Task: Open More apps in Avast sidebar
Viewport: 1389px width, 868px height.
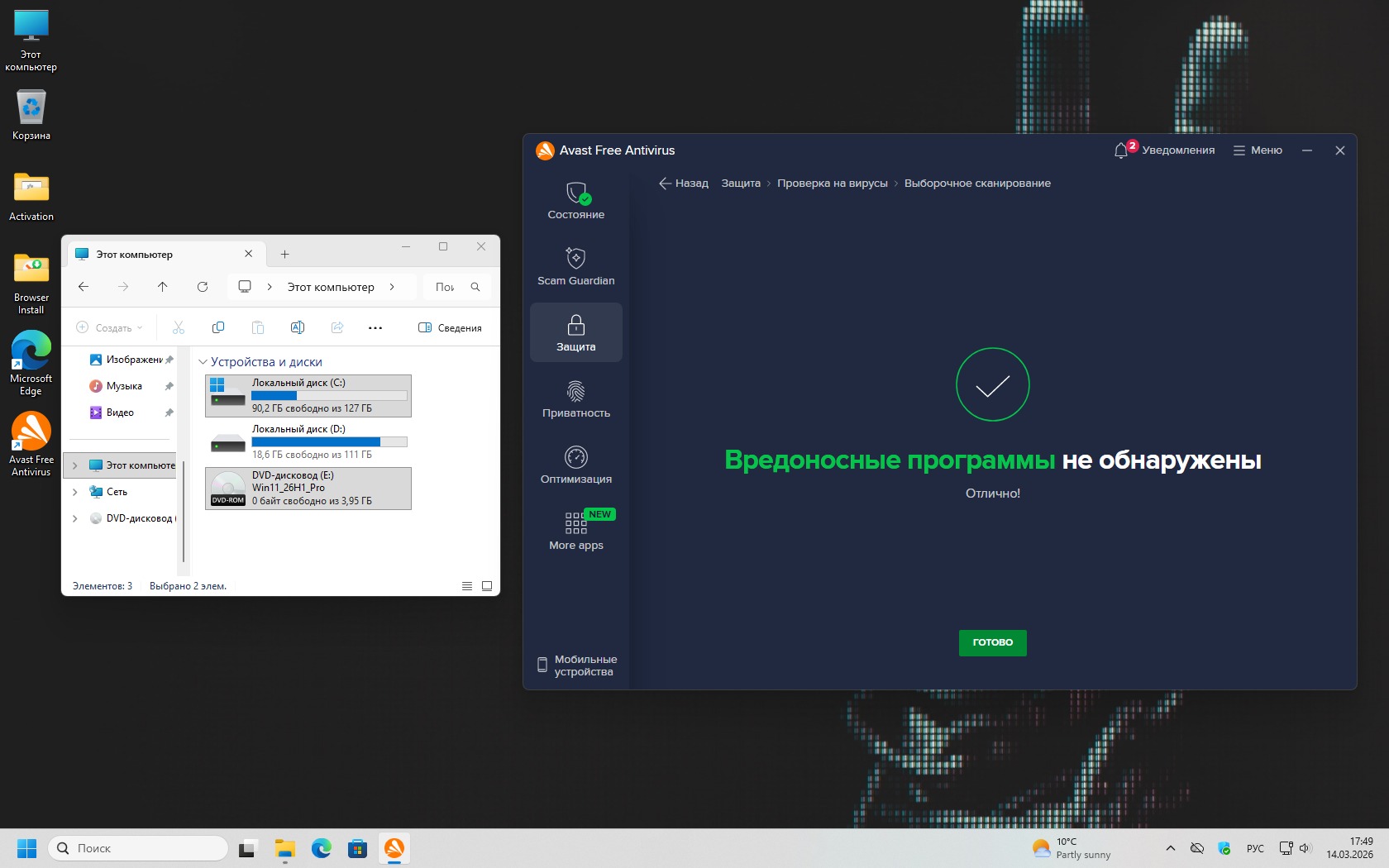Action: pos(575,531)
